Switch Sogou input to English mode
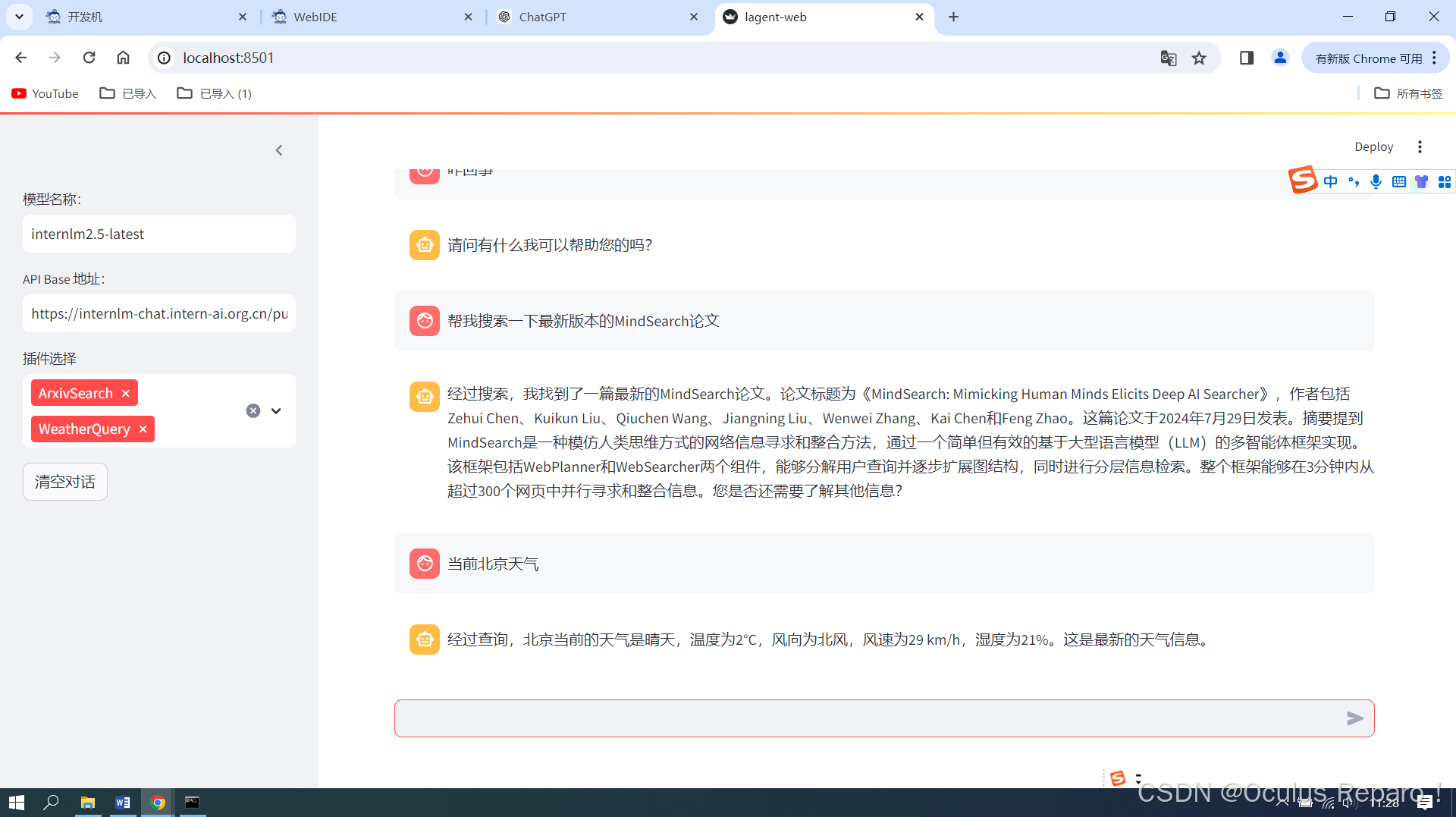Image resolution: width=1456 pixels, height=817 pixels. (x=1332, y=181)
